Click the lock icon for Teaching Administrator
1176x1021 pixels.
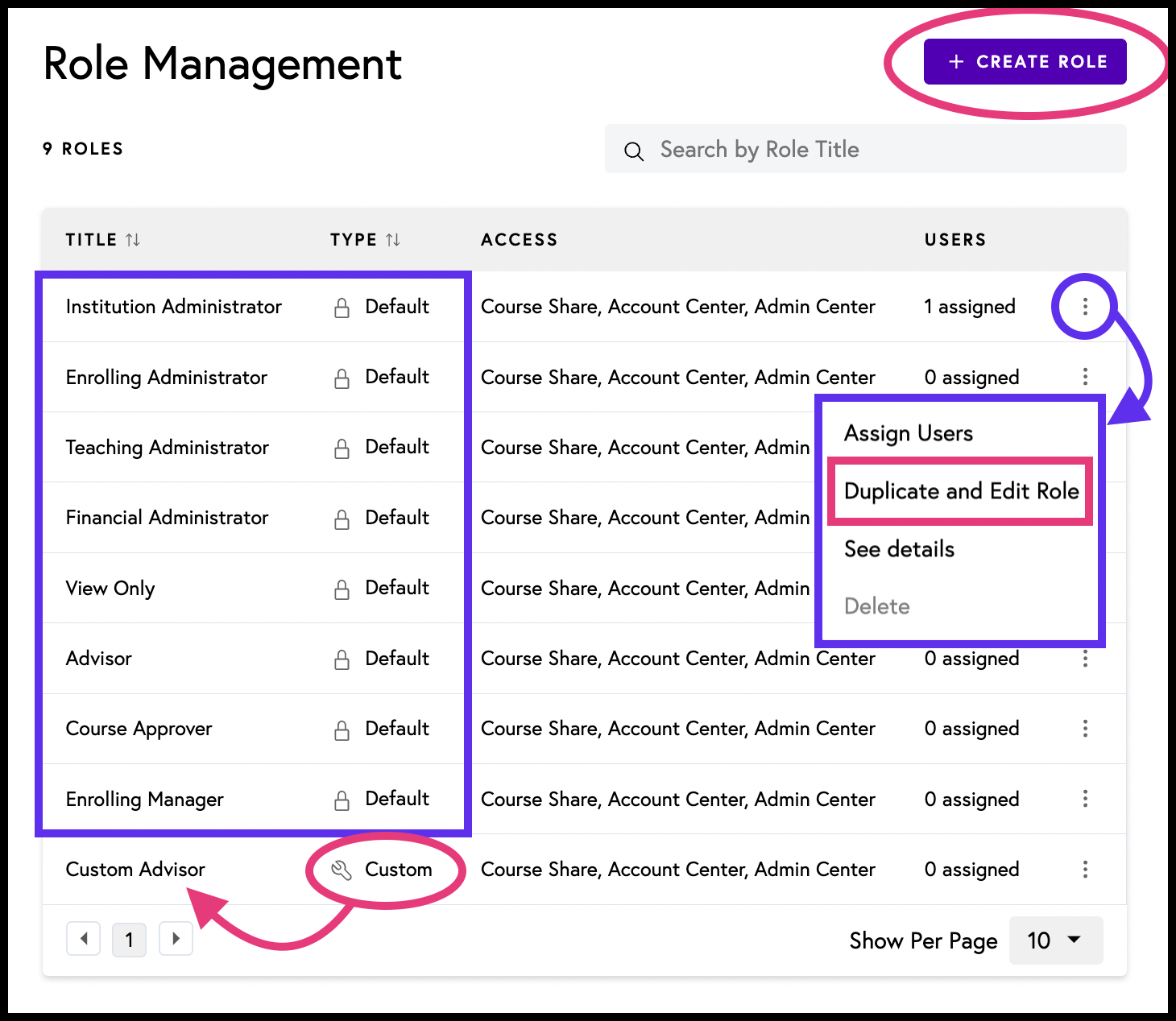(x=342, y=448)
